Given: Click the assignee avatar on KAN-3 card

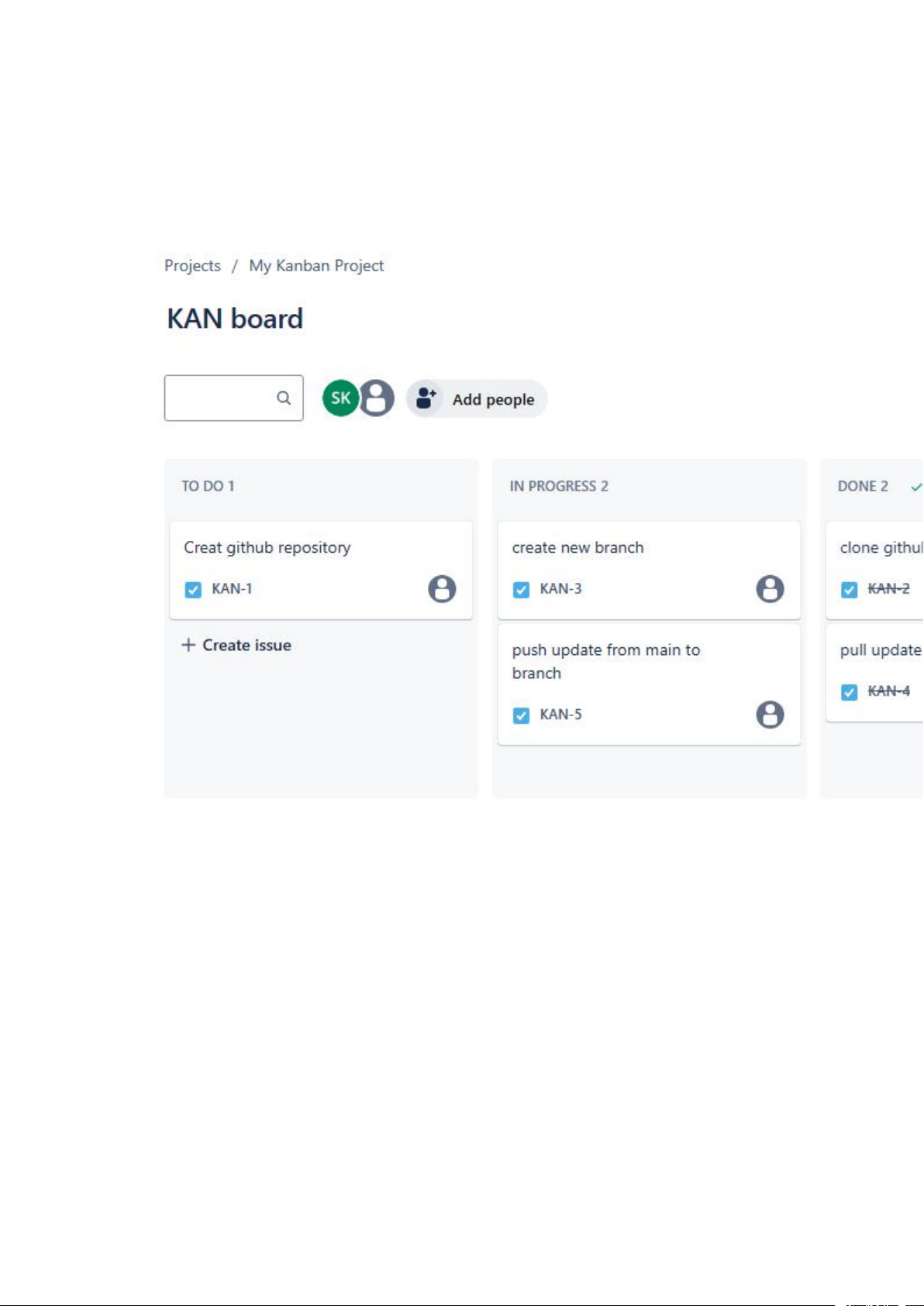Looking at the screenshot, I should [770, 589].
